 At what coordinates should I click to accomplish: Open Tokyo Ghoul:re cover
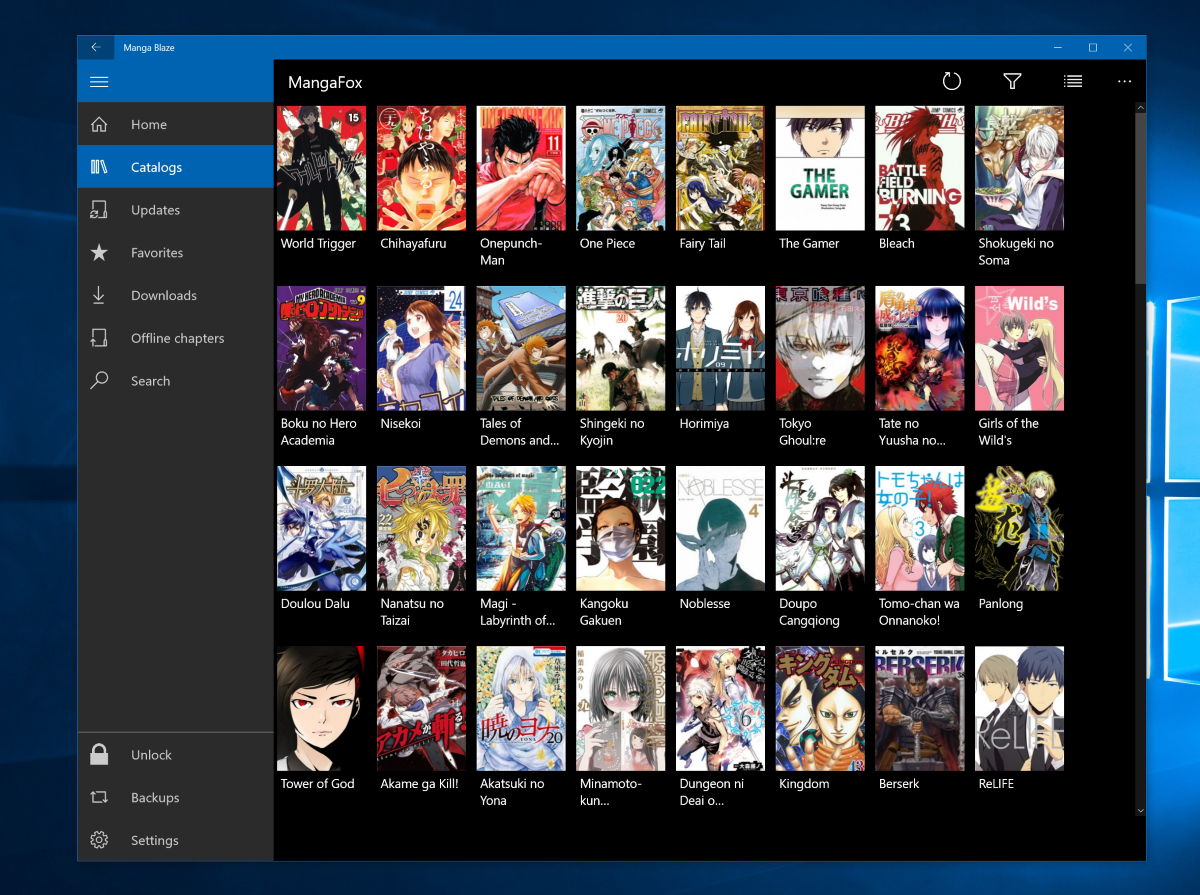820,348
